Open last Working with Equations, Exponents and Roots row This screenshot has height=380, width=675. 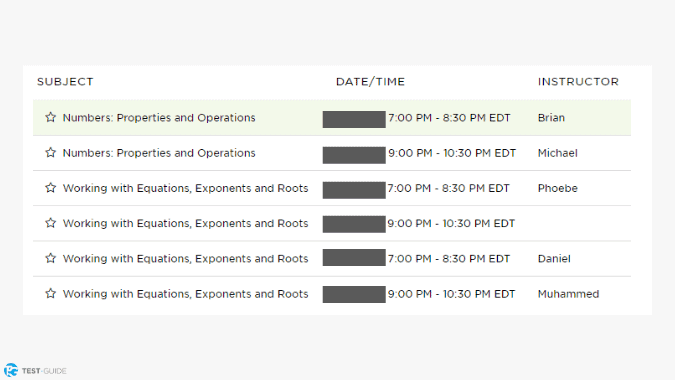click(x=332, y=294)
